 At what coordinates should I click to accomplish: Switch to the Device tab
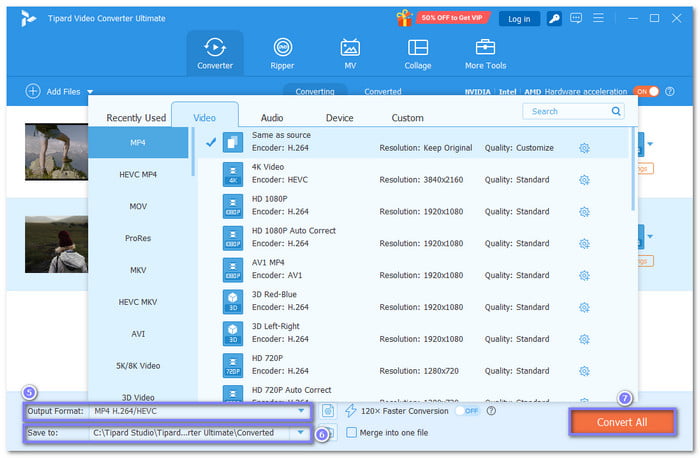[x=339, y=118]
